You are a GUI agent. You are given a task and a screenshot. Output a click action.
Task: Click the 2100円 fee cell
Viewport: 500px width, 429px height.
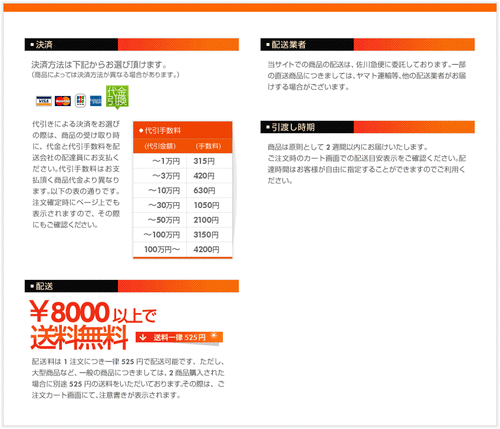(x=209, y=220)
